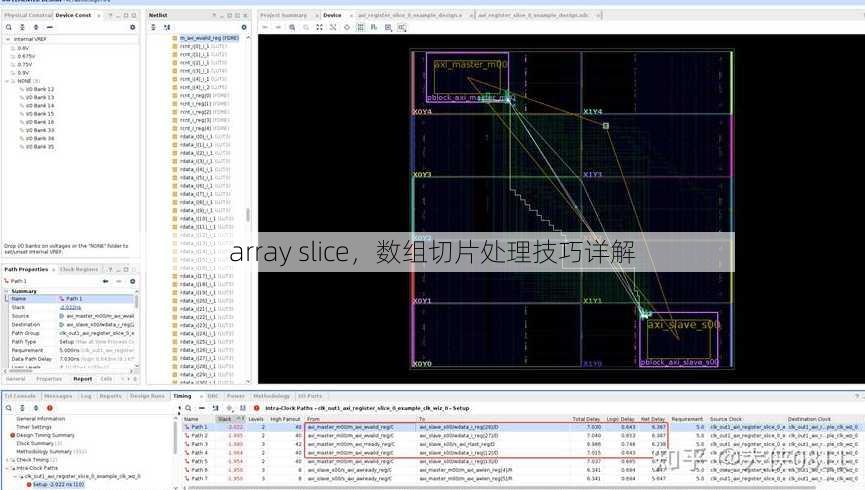Collapse Intra-Clock Paths tree node
The image size is (865, 490).
(8, 468)
